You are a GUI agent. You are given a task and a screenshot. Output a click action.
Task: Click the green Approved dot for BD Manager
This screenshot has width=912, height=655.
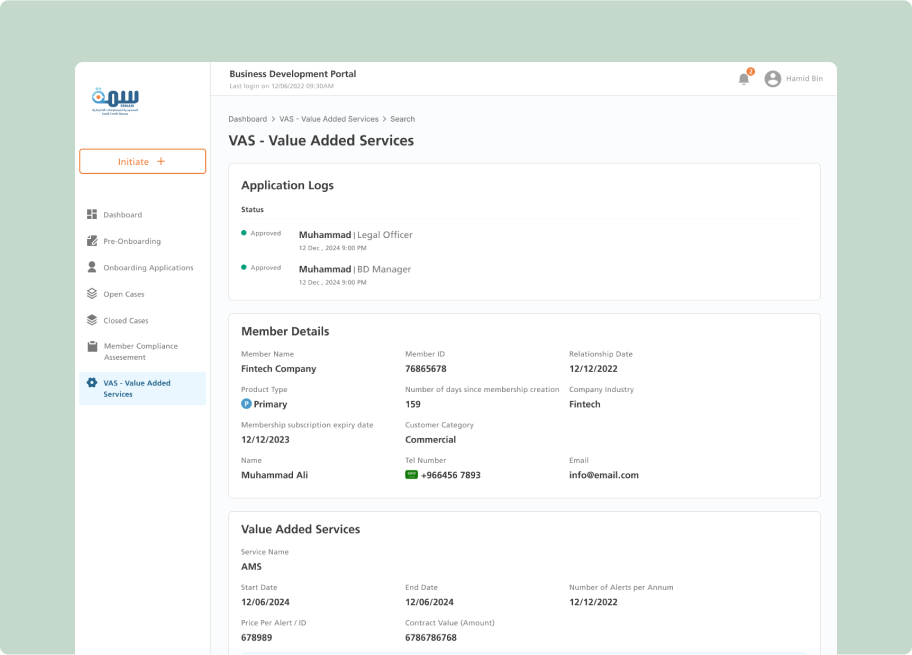pyautogui.click(x=244, y=267)
